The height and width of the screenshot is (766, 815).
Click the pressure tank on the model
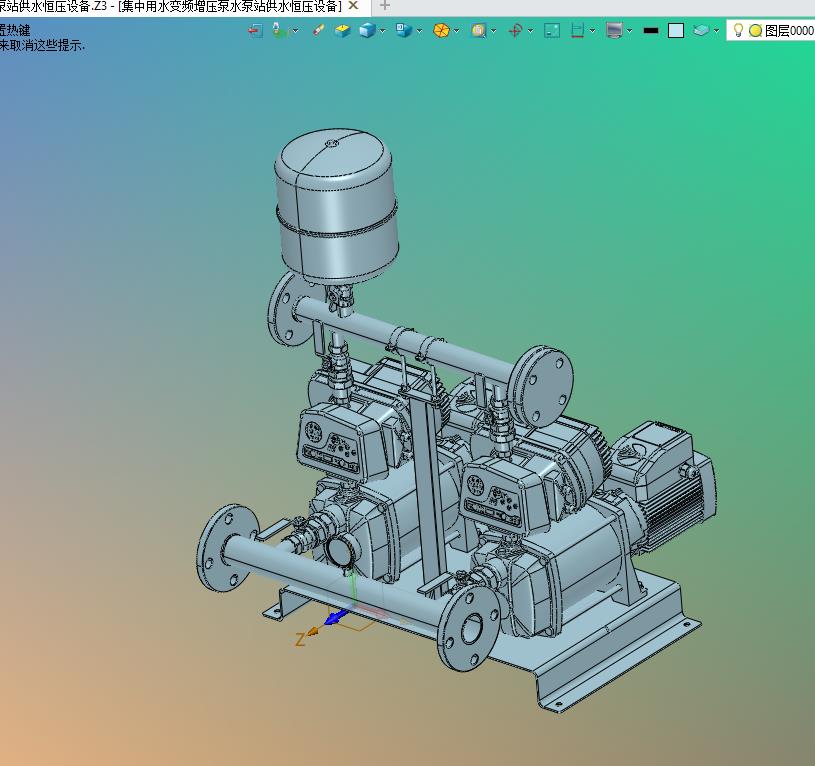point(336,206)
